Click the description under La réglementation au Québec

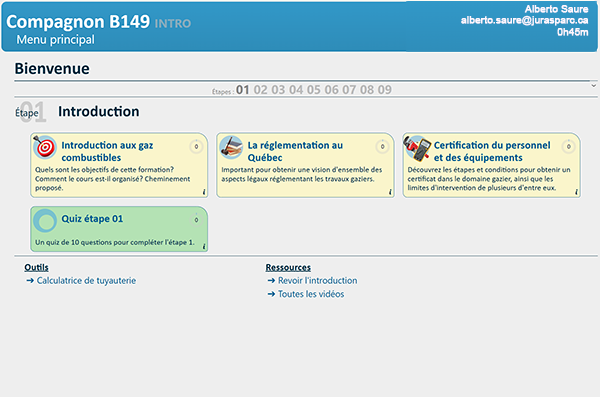click(302, 174)
